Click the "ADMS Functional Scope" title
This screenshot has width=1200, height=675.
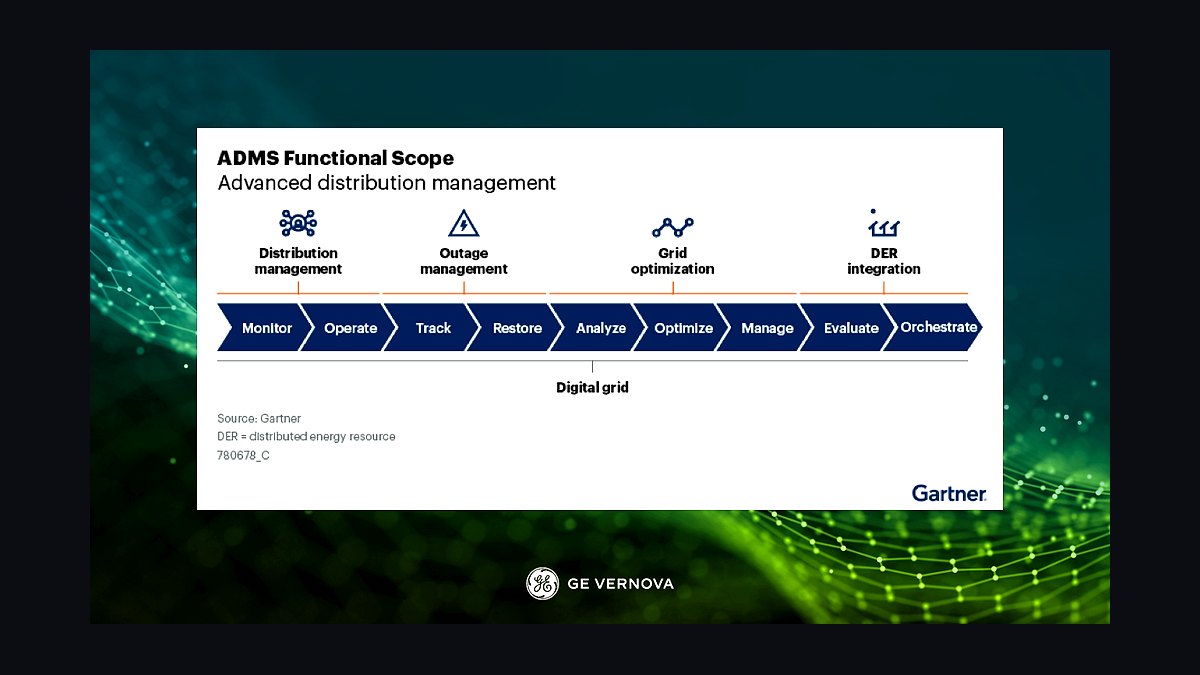coord(336,158)
